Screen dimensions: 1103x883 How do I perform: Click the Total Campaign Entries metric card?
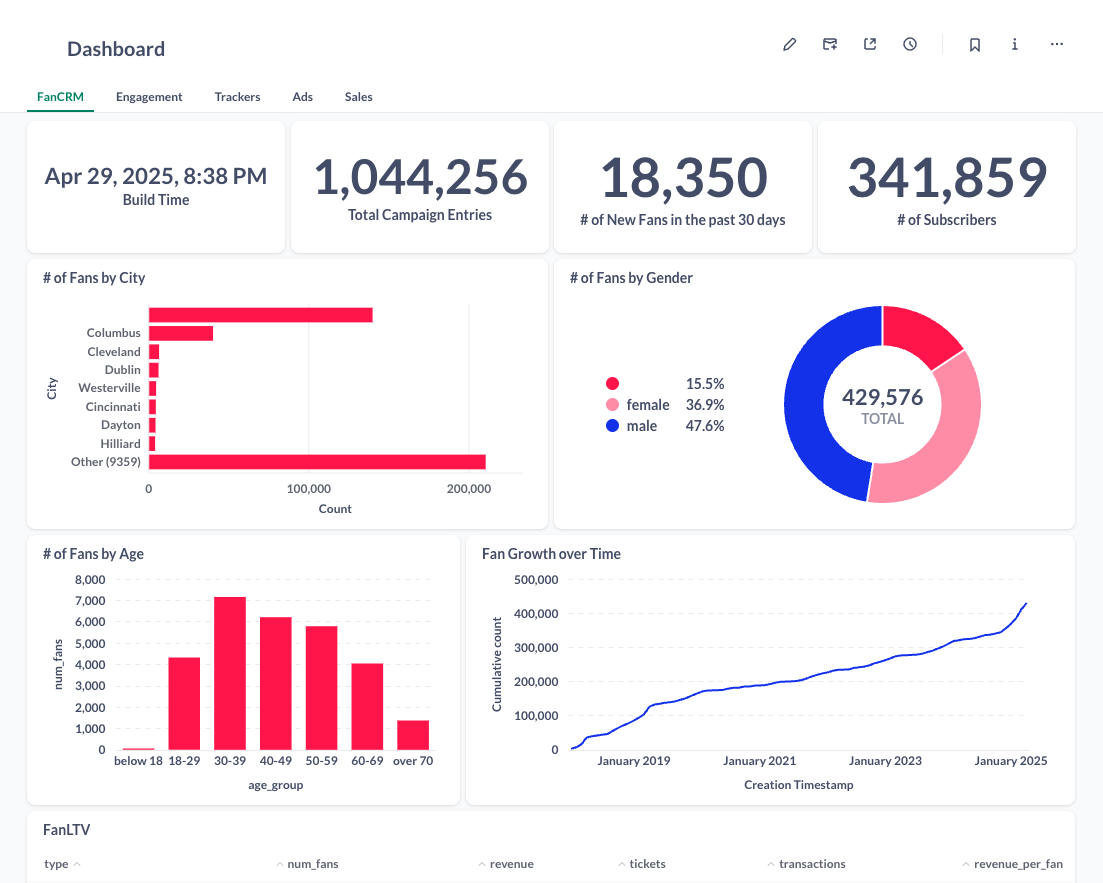pyautogui.click(x=419, y=187)
